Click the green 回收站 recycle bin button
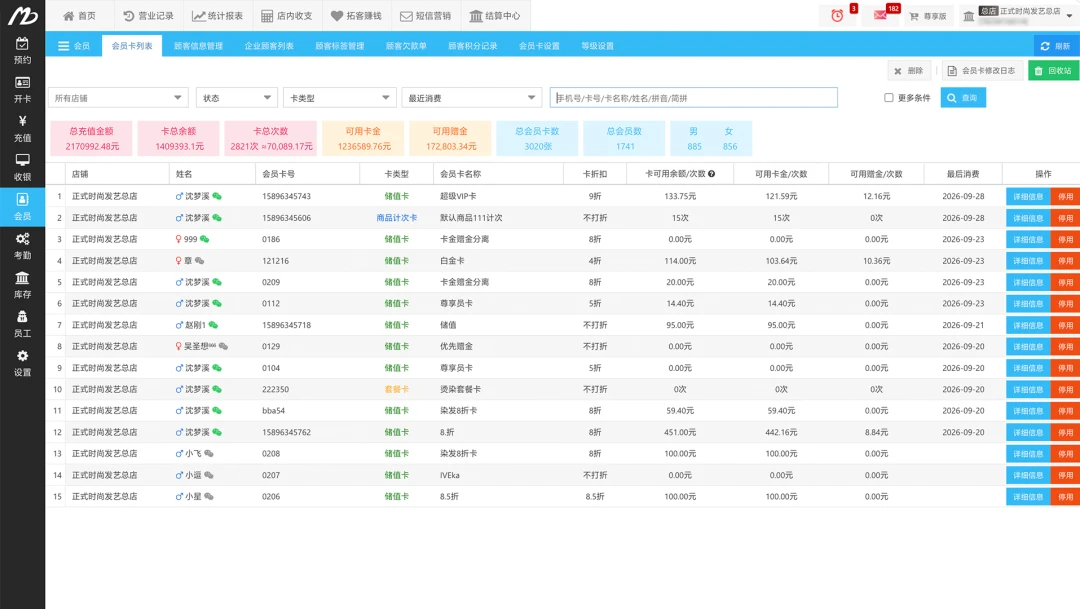 1053,70
